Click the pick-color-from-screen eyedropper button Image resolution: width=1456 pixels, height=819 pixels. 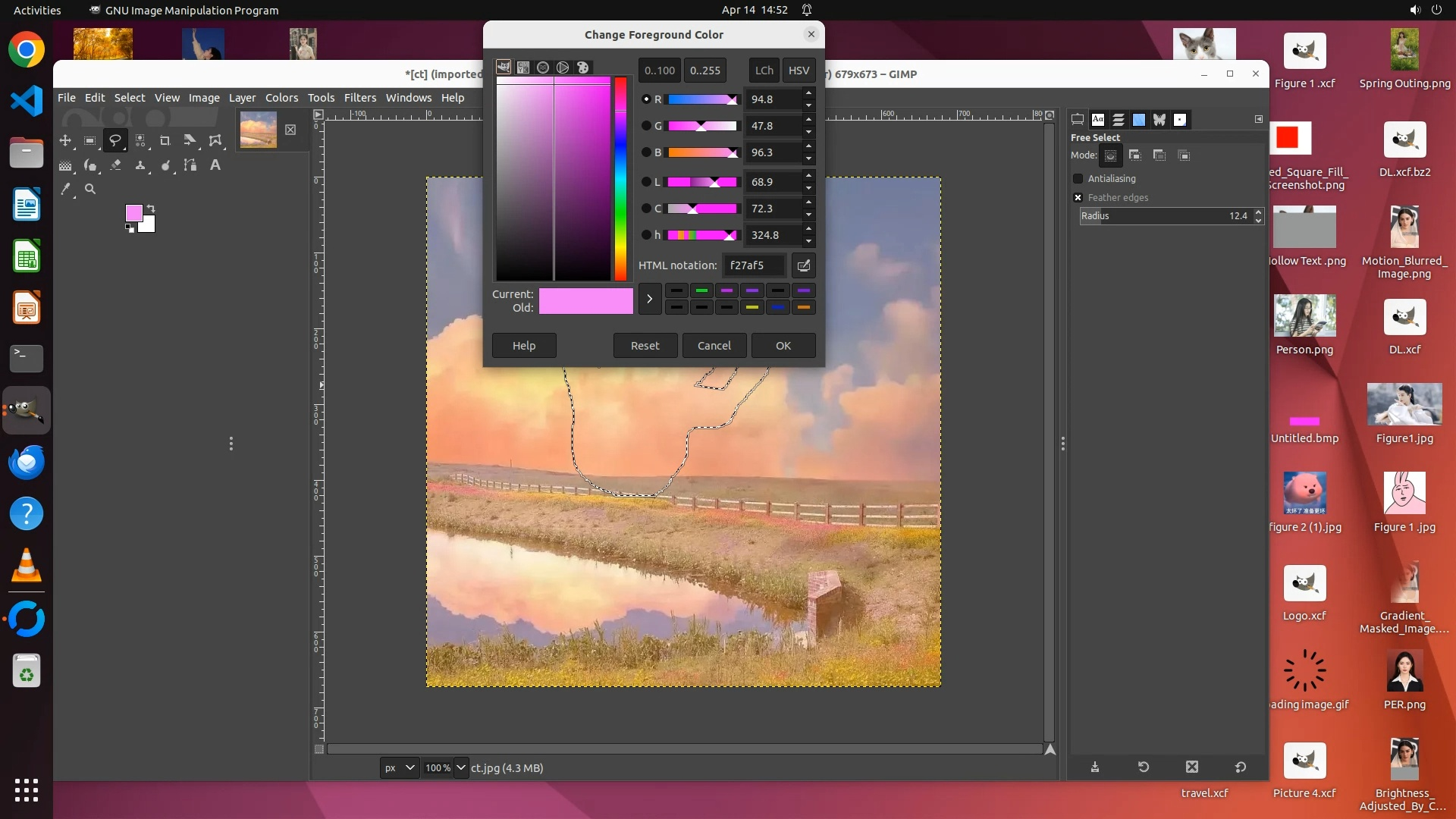coord(803,265)
